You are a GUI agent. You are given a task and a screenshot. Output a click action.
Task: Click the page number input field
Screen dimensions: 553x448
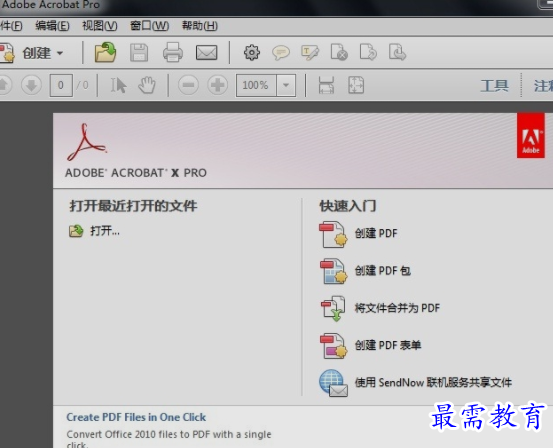click(61, 85)
